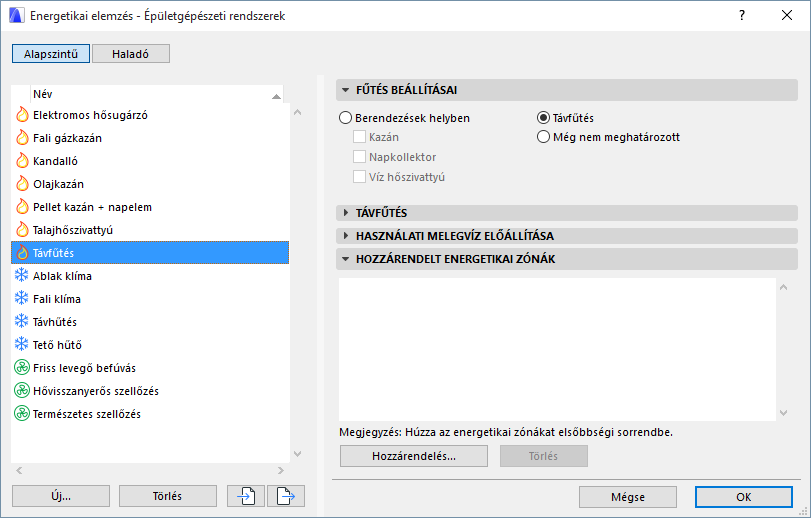Click the system list scroll up arrow
Image resolution: width=811 pixels, height=518 pixels.
coord(297,112)
